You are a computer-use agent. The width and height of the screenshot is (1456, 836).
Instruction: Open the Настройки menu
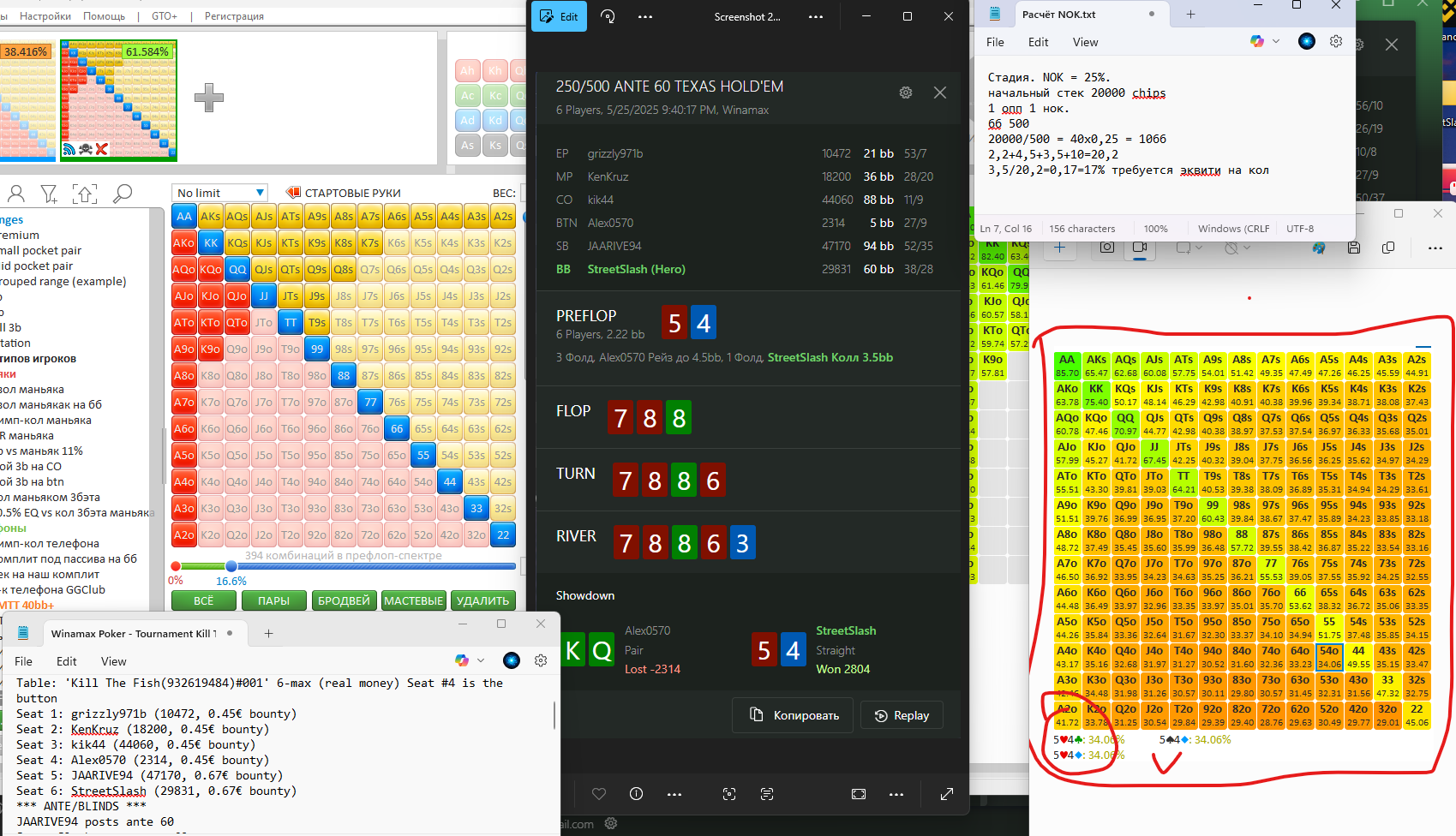coord(45,16)
